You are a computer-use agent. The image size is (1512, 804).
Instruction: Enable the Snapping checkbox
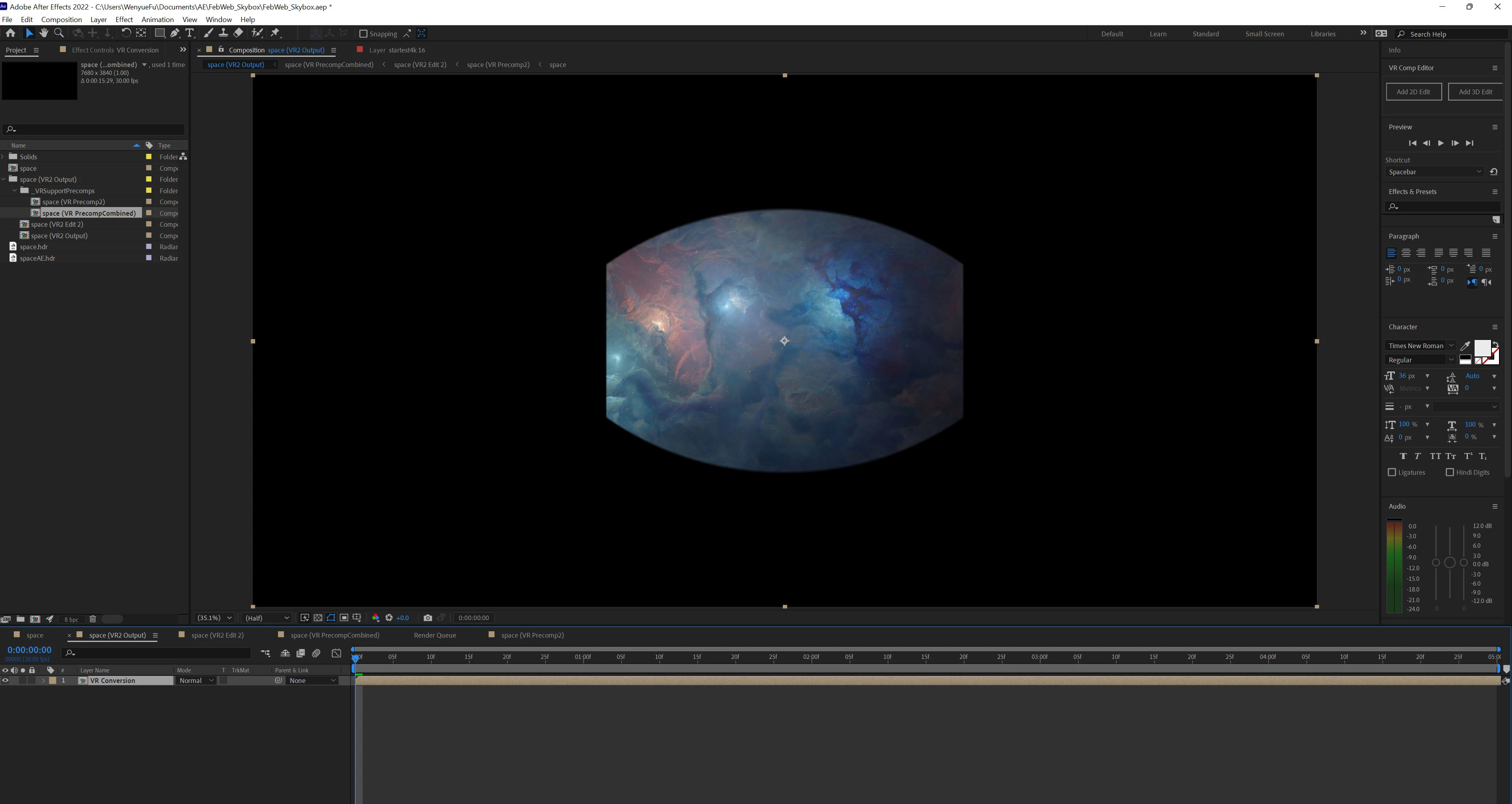point(363,34)
